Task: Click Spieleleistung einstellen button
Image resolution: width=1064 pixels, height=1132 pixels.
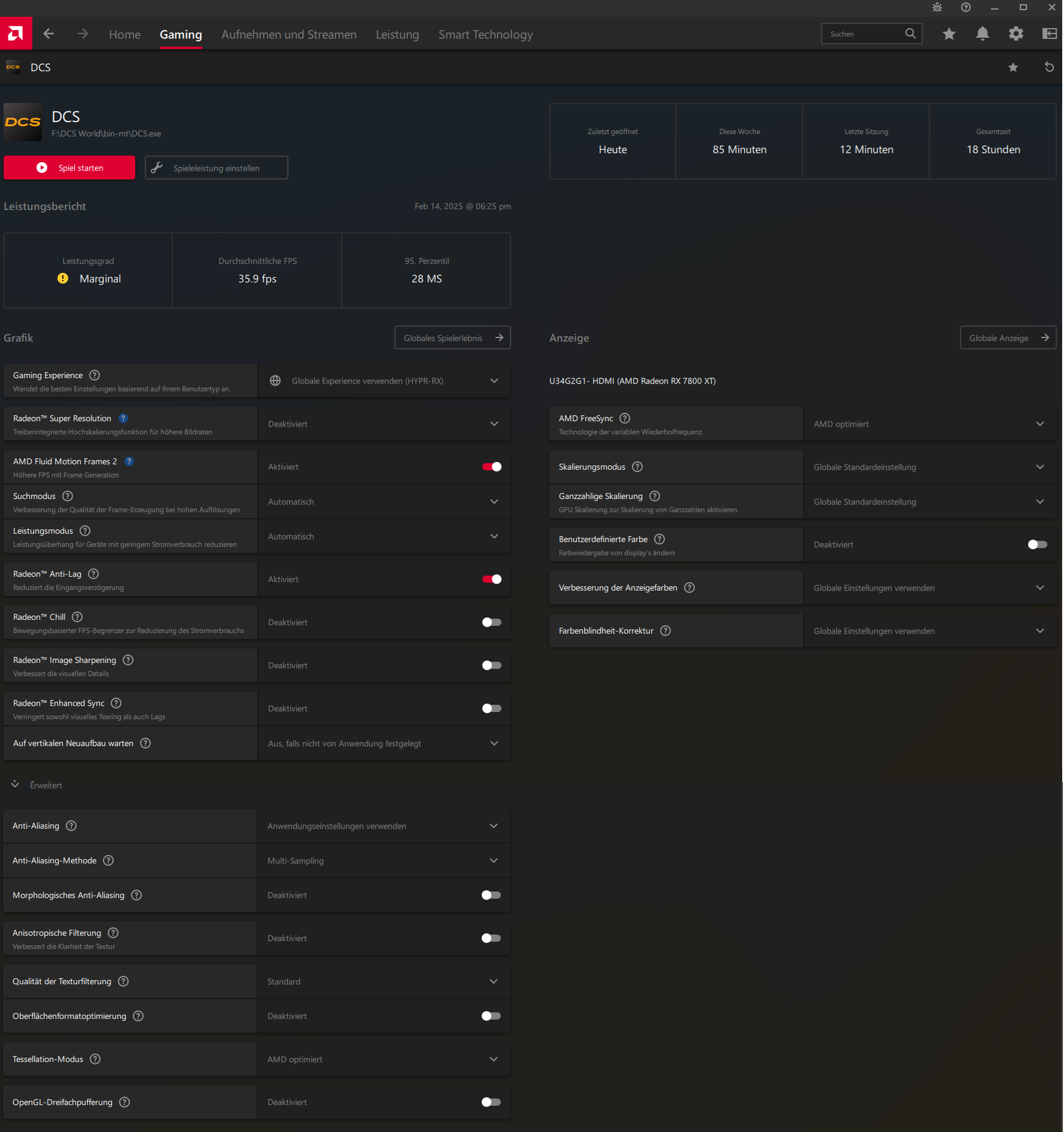Action: tap(217, 168)
